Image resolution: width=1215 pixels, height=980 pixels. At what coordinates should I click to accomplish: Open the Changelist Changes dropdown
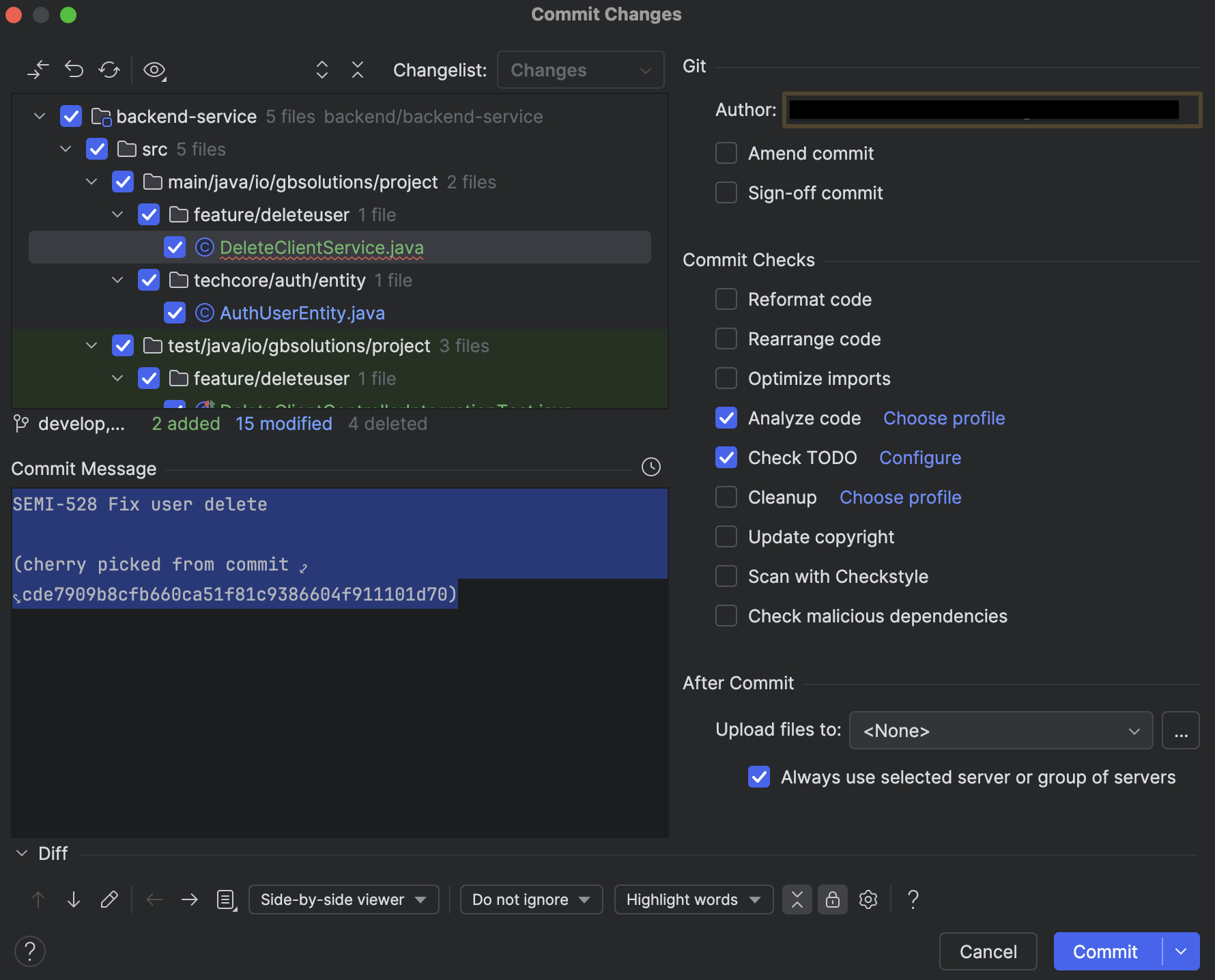click(581, 70)
